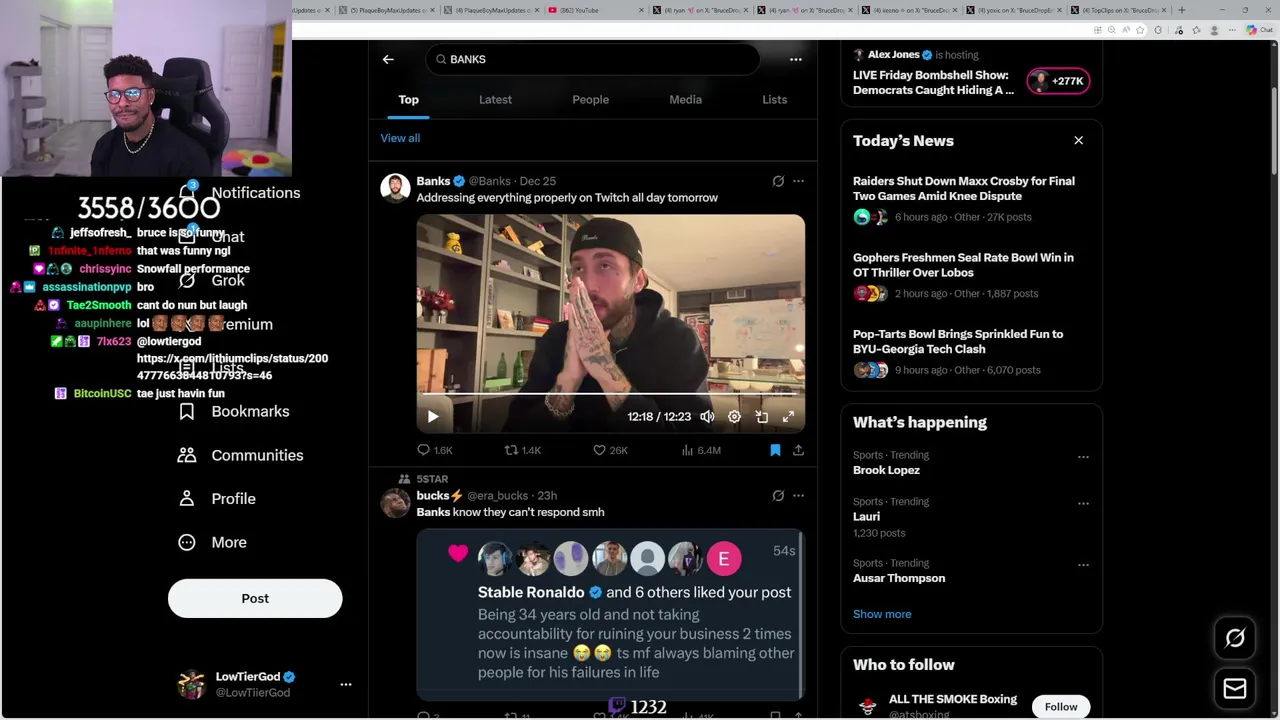
Task: Open Banks profile avatar on the post
Action: coord(395,188)
